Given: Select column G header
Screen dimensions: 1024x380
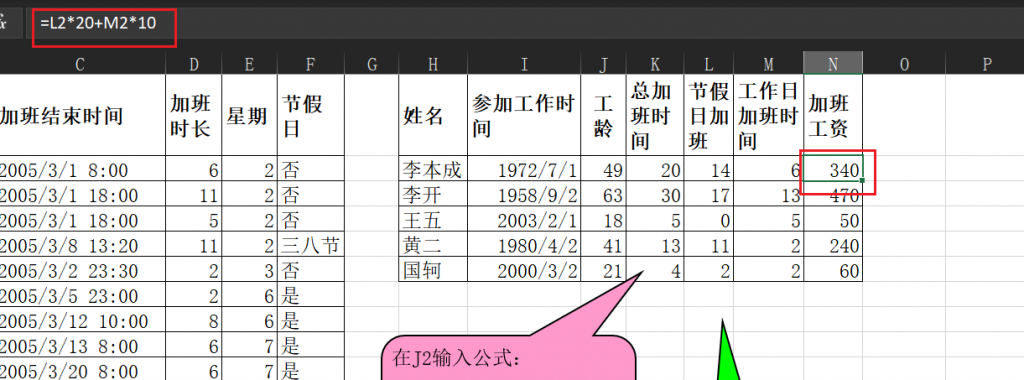Looking at the screenshot, I should 372,63.
